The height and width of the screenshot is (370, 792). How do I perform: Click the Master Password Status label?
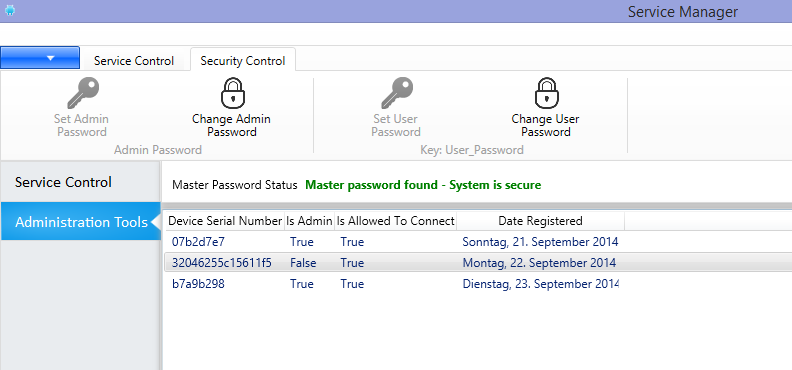click(x=235, y=185)
